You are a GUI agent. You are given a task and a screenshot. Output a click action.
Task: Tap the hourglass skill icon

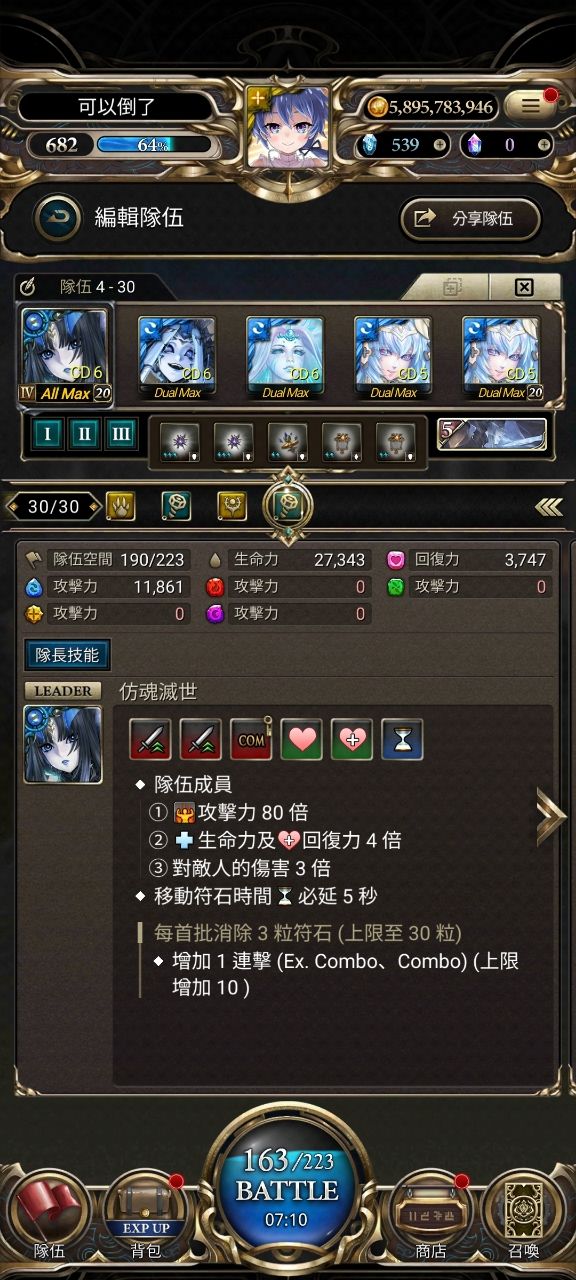tap(402, 739)
